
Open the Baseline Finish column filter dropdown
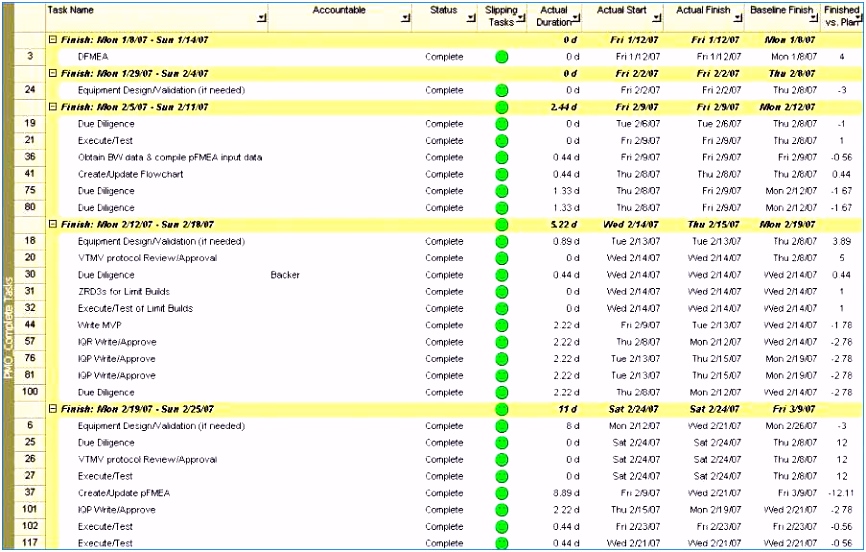[813, 18]
